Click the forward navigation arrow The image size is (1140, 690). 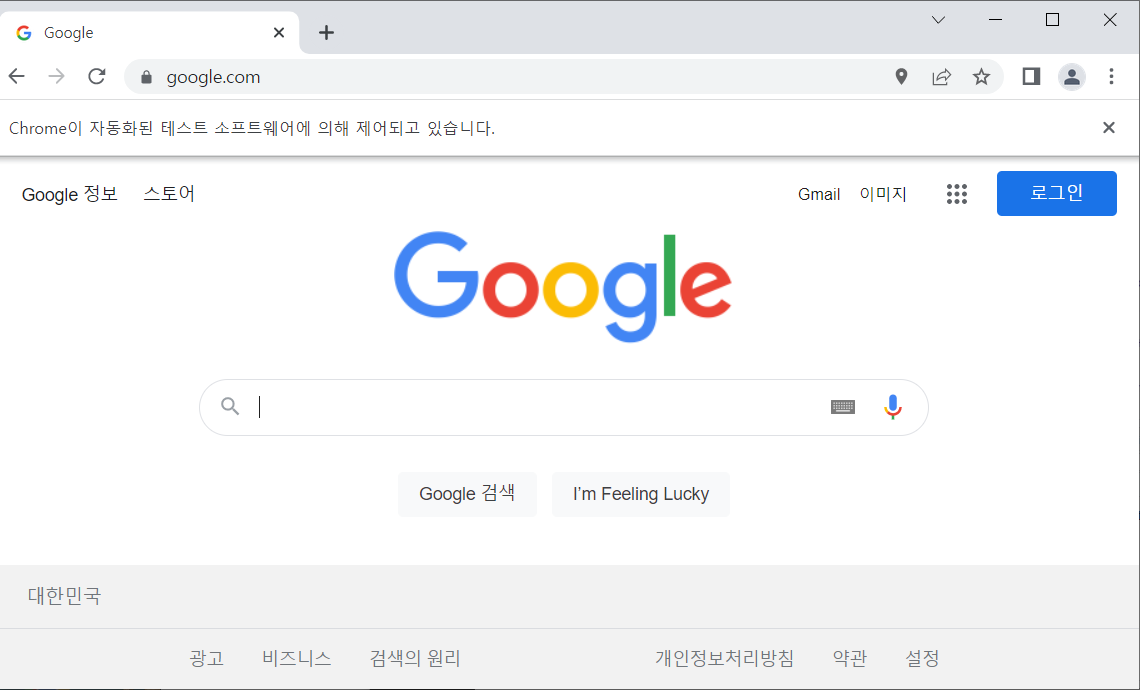click(x=56, y=76)
